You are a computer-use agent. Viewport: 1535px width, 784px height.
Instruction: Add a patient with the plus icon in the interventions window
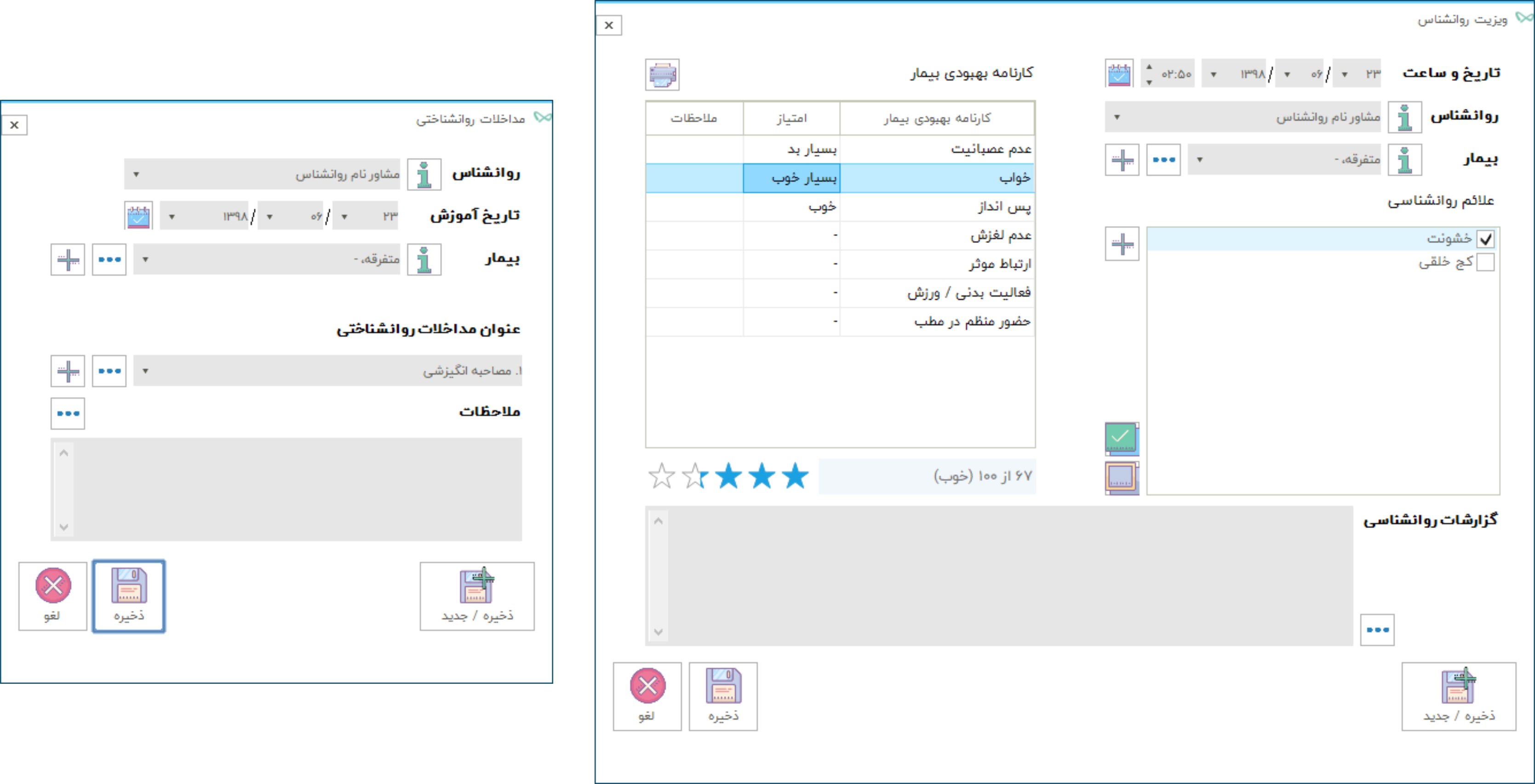click(x=68, y=260)
